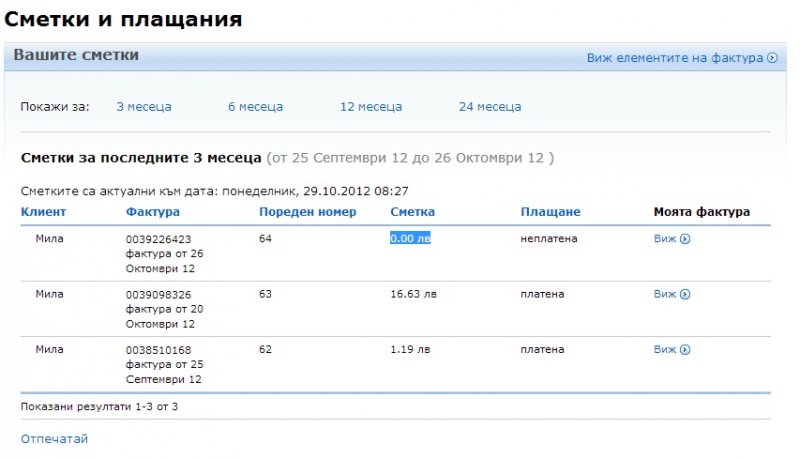Show bills for 24 месеца
Viewport: 800px width, 459px height.
point(490,107)
